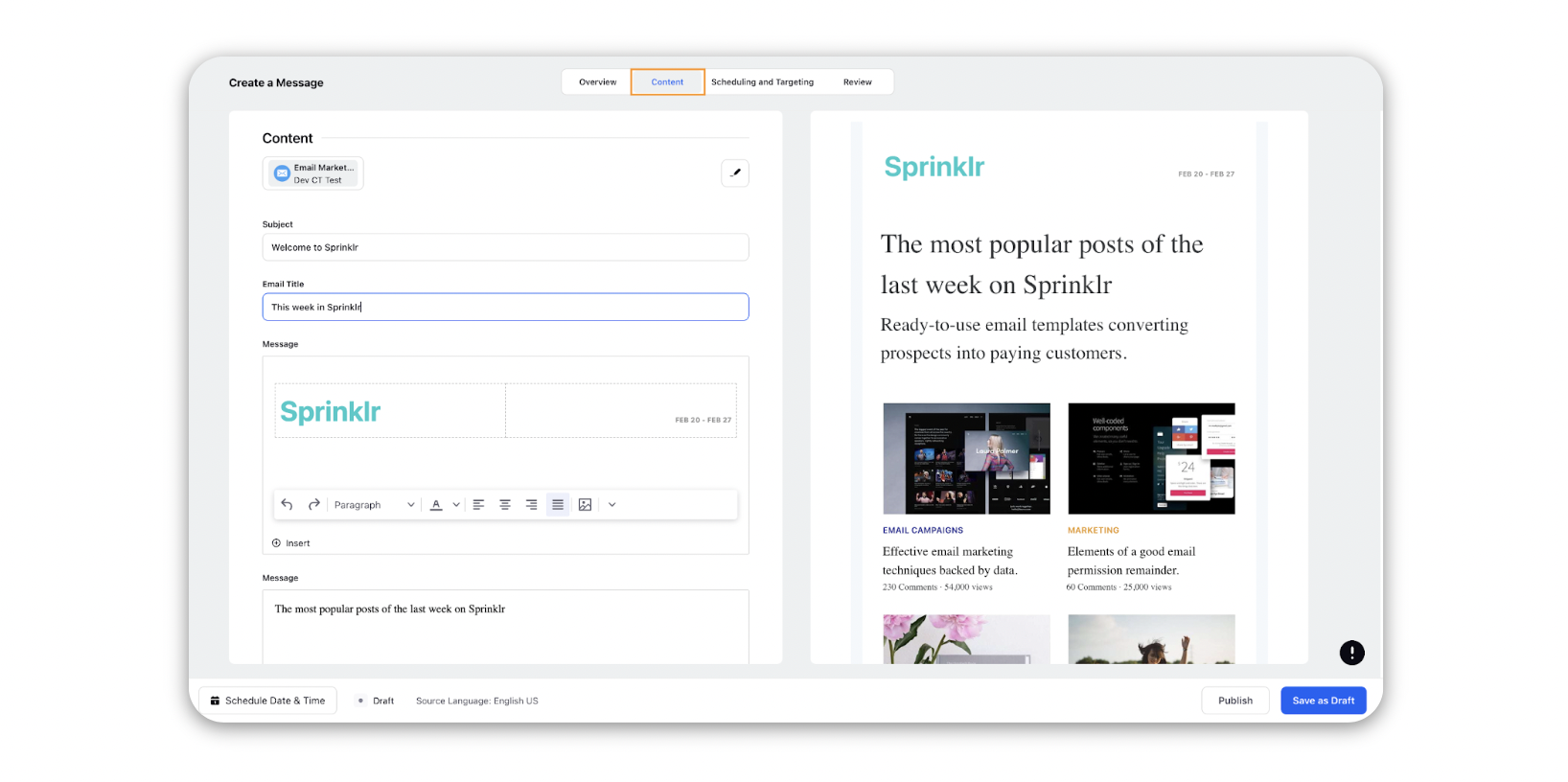
Task: Click the Sprinklr logo in message editor
Action: [x=331, y=411]
